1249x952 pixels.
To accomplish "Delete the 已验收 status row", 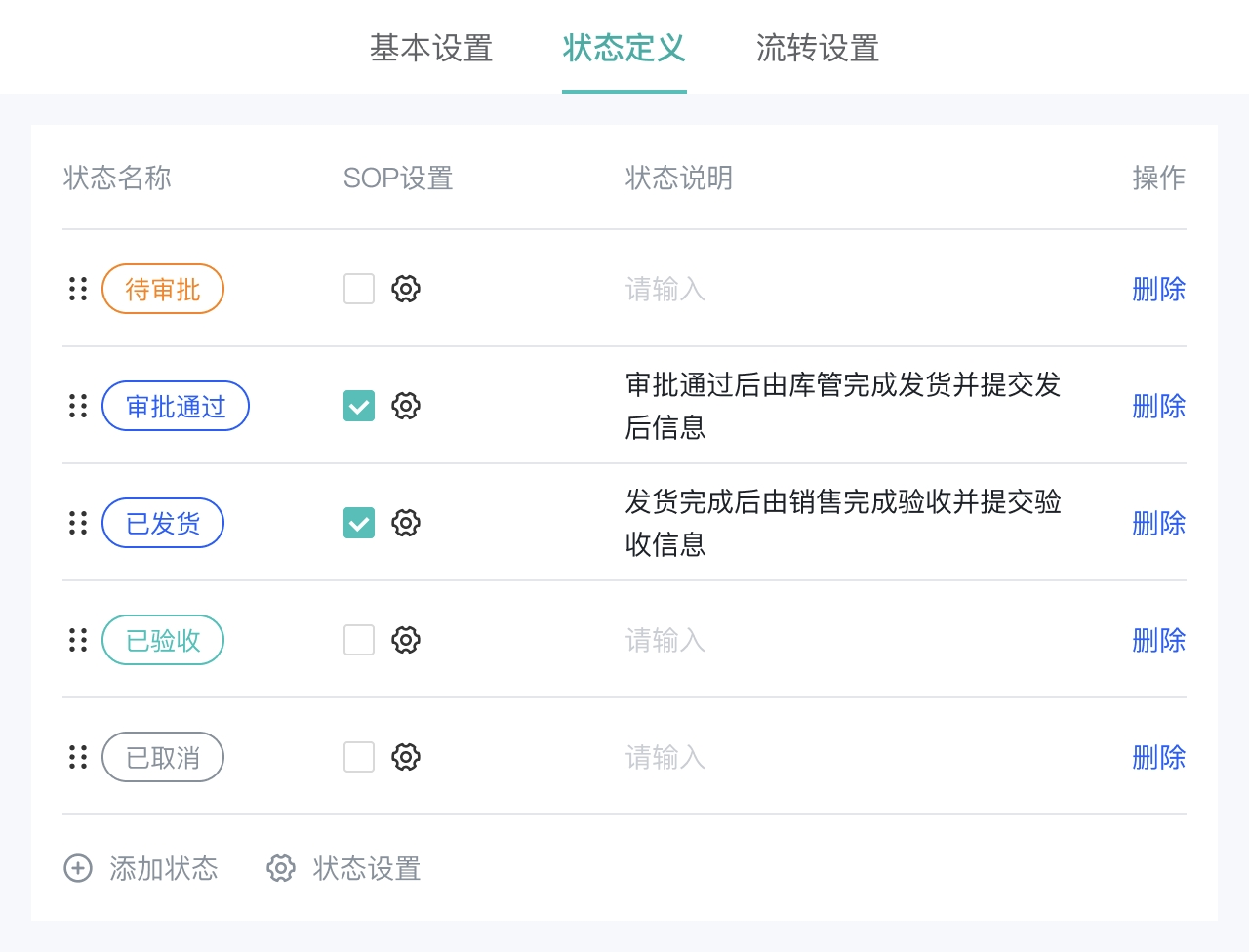I will [1158, 640].
